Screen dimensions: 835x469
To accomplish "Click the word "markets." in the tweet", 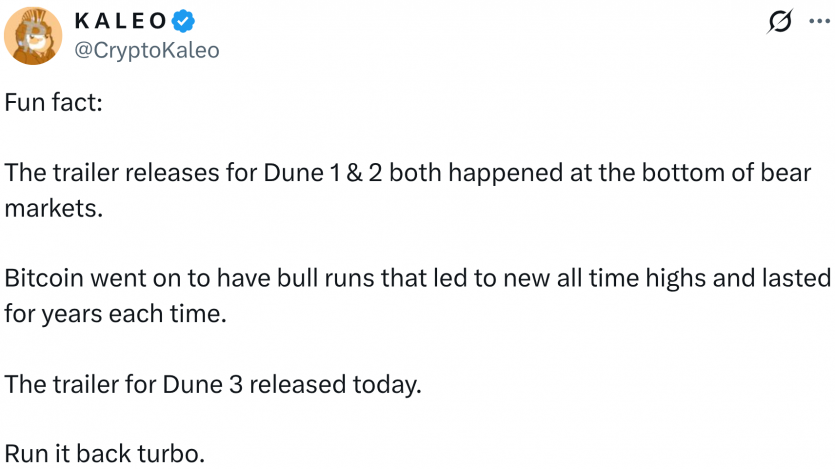I will tap(54, 208).
